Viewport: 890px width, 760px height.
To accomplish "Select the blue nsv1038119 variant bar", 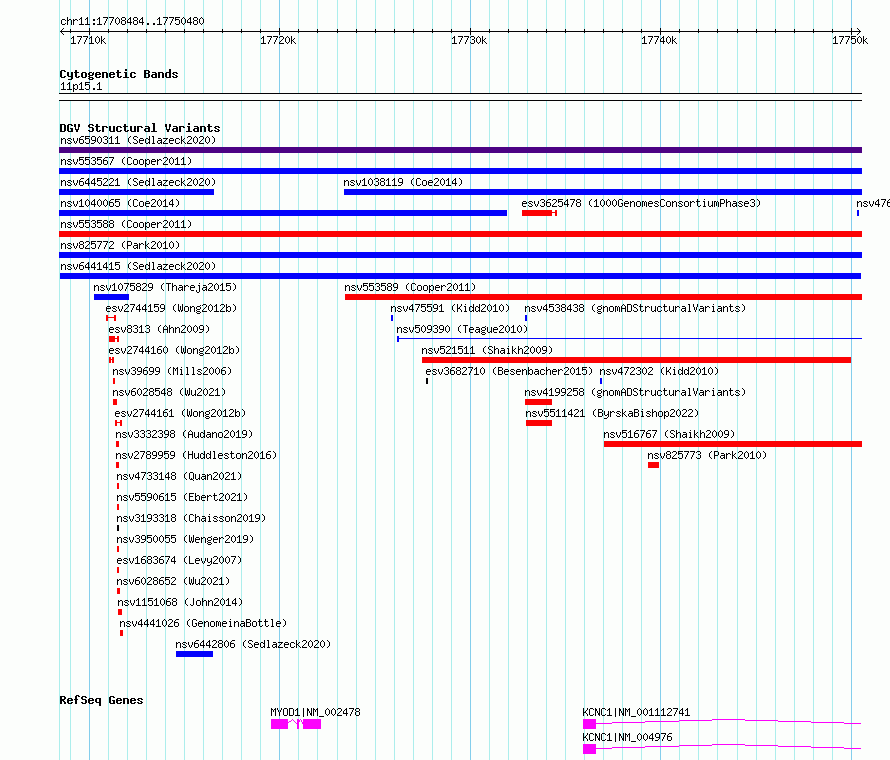I will click(603, 192).
